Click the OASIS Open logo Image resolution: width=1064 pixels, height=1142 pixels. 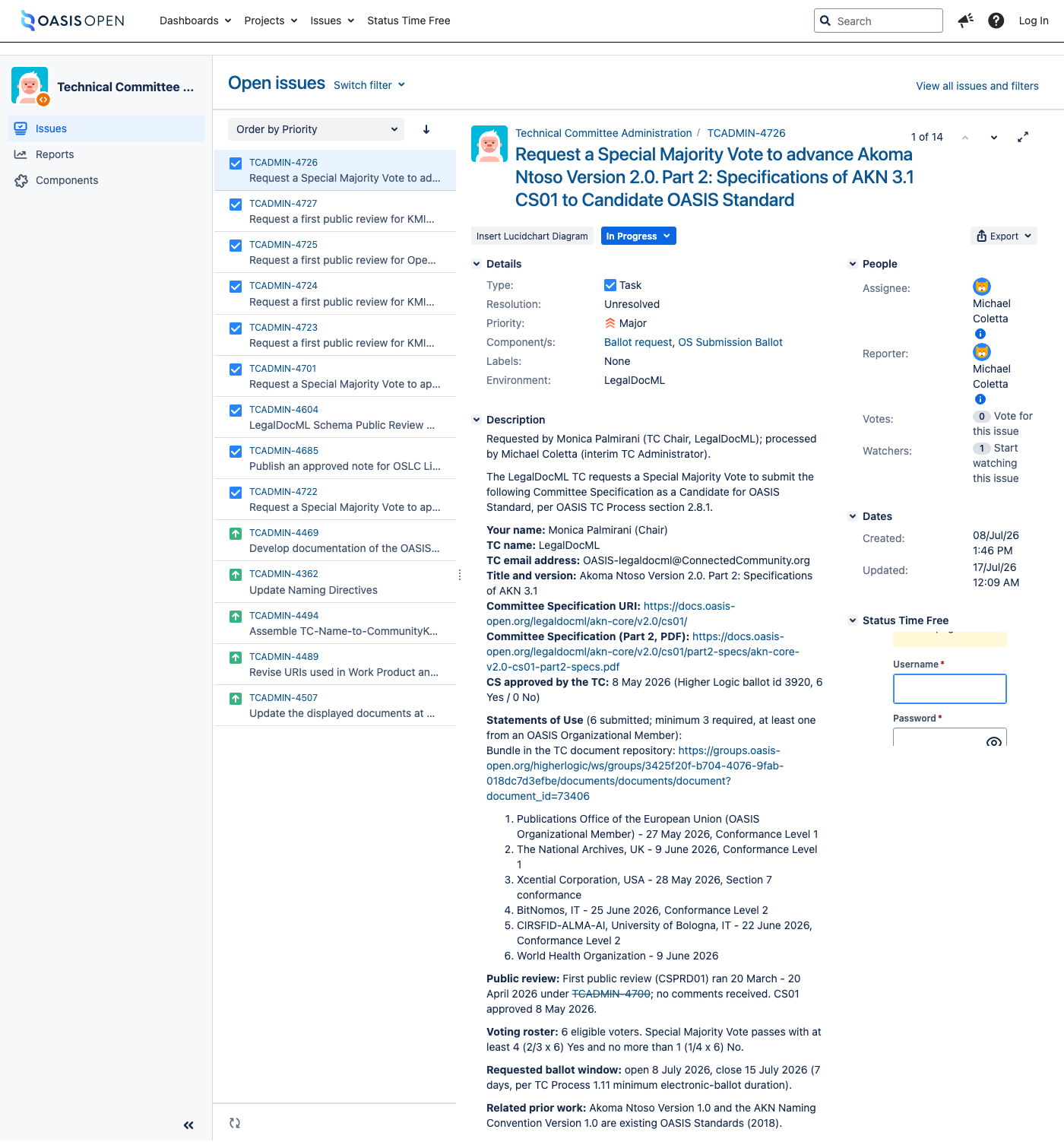click(x=72, y=21)
